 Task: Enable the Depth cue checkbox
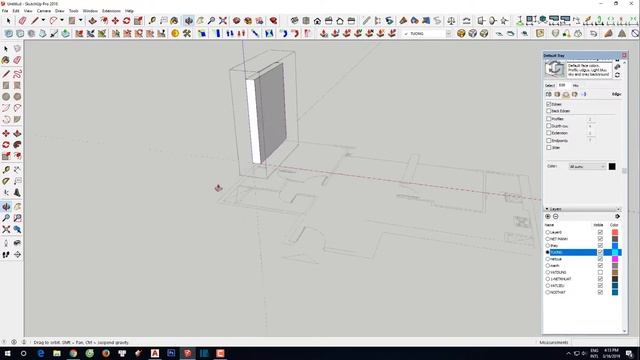coord(549,126)
